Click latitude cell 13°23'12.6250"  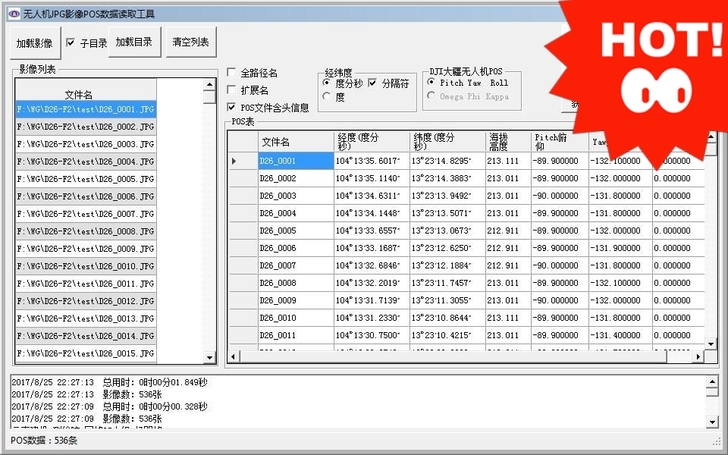click(447, 248)
